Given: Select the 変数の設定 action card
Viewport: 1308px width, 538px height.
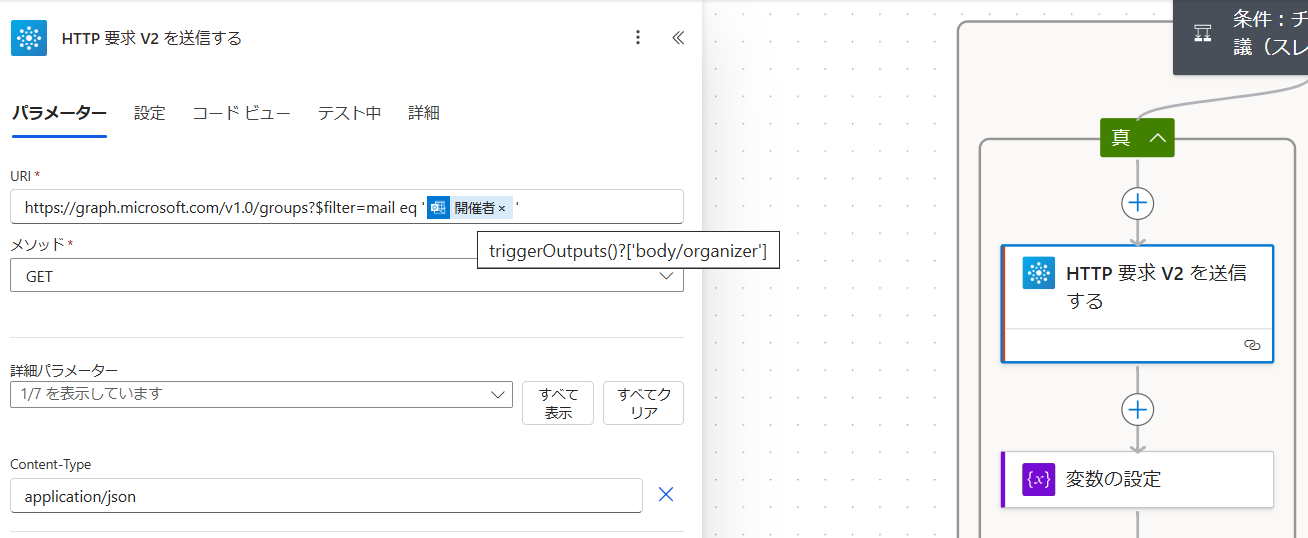Looking at the screenshot, I should pos(1137,479).
